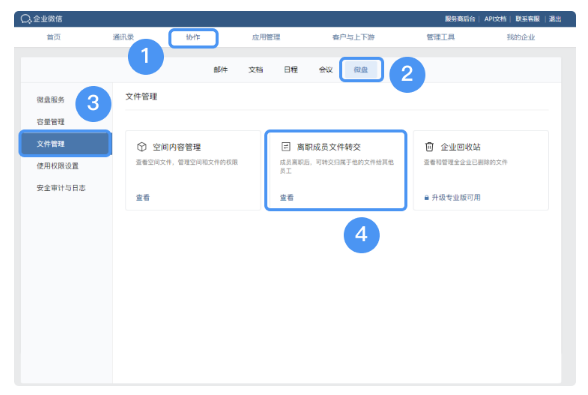Open 安全审计与日志 in the sidebar
The height and width of the screenshot is (395, 588).
[61, 188]
